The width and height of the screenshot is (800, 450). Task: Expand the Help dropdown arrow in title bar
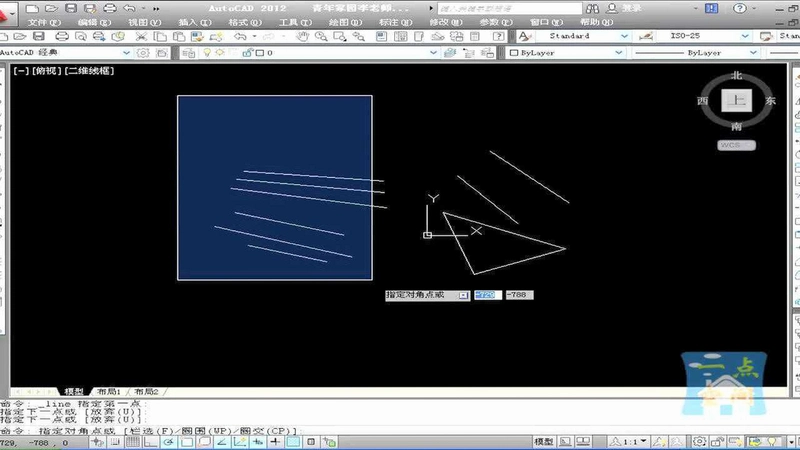(x=754, y=8)
